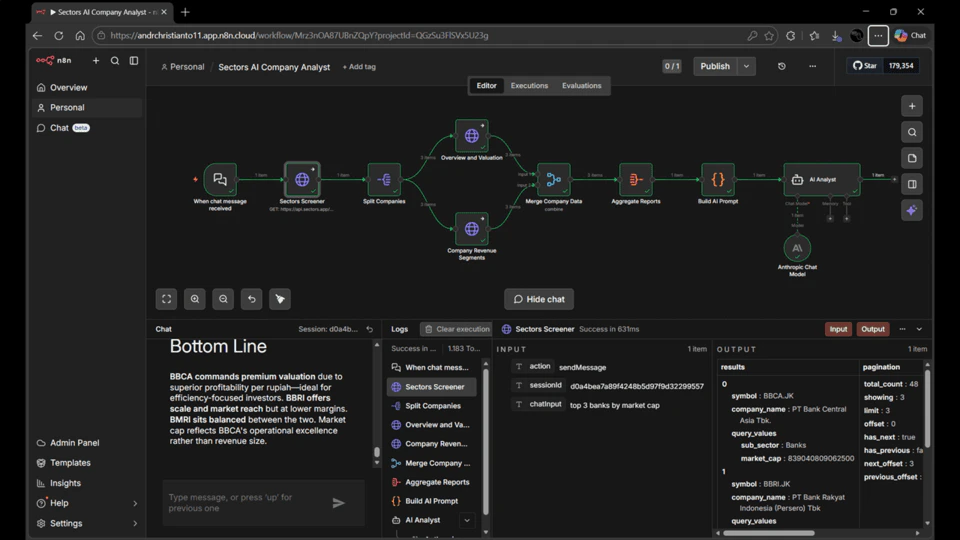Screen dimensions: 960x540
Task: Toggle the Input panel button
Action: pos(838,329)
